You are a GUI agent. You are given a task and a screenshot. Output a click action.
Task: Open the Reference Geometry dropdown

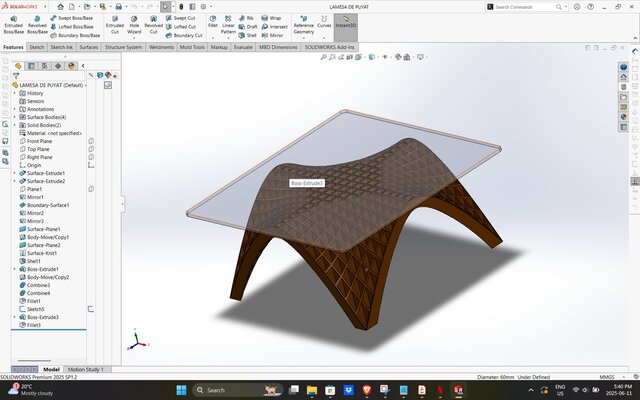click(x=303, y=27)
